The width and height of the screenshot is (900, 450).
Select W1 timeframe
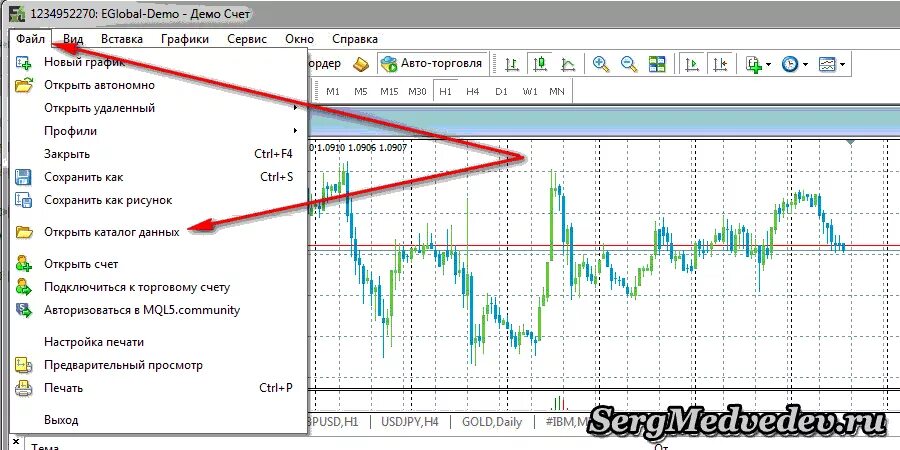pyautogui.click(x=530, y=91)
